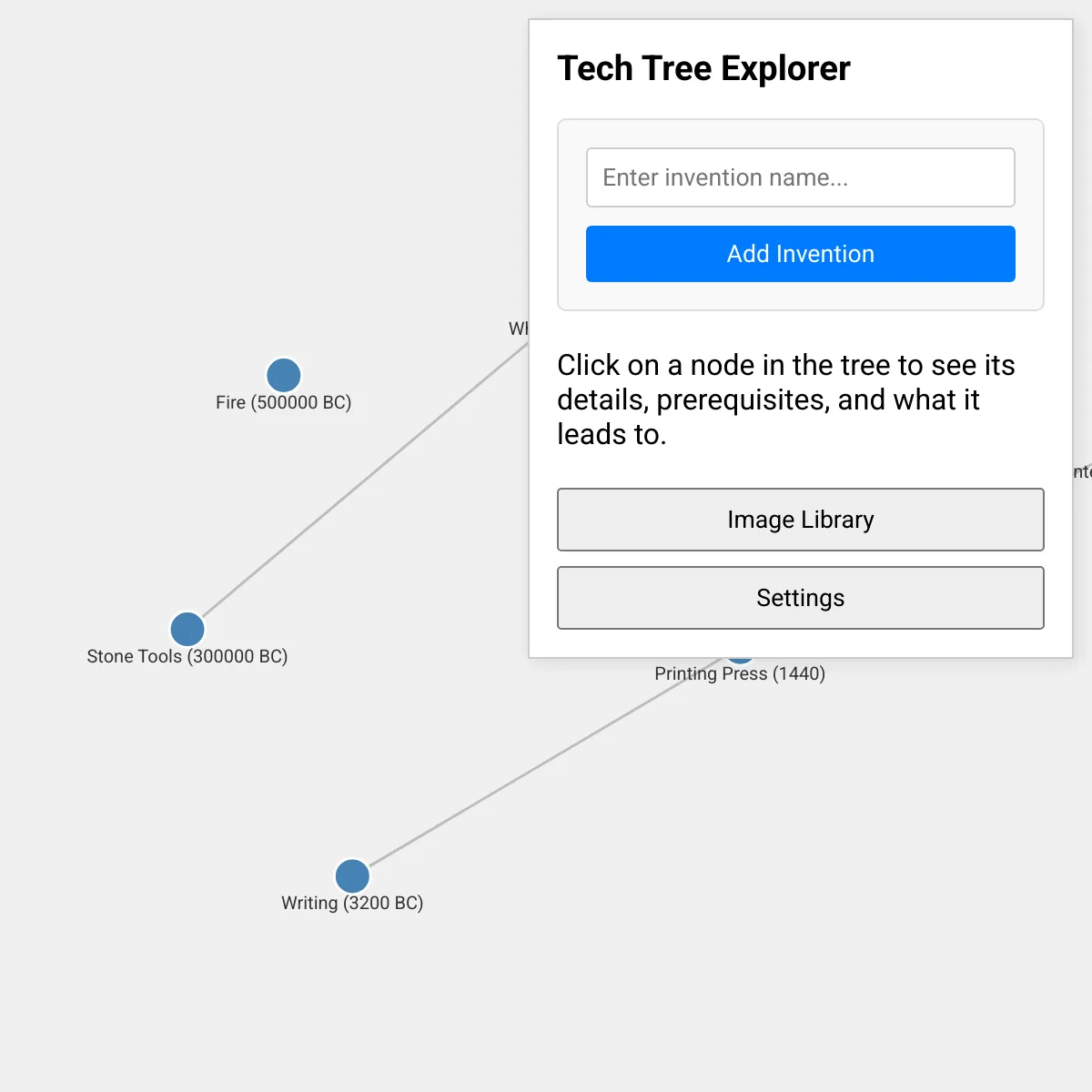Open the Settings panel

[x=800, y=598]
